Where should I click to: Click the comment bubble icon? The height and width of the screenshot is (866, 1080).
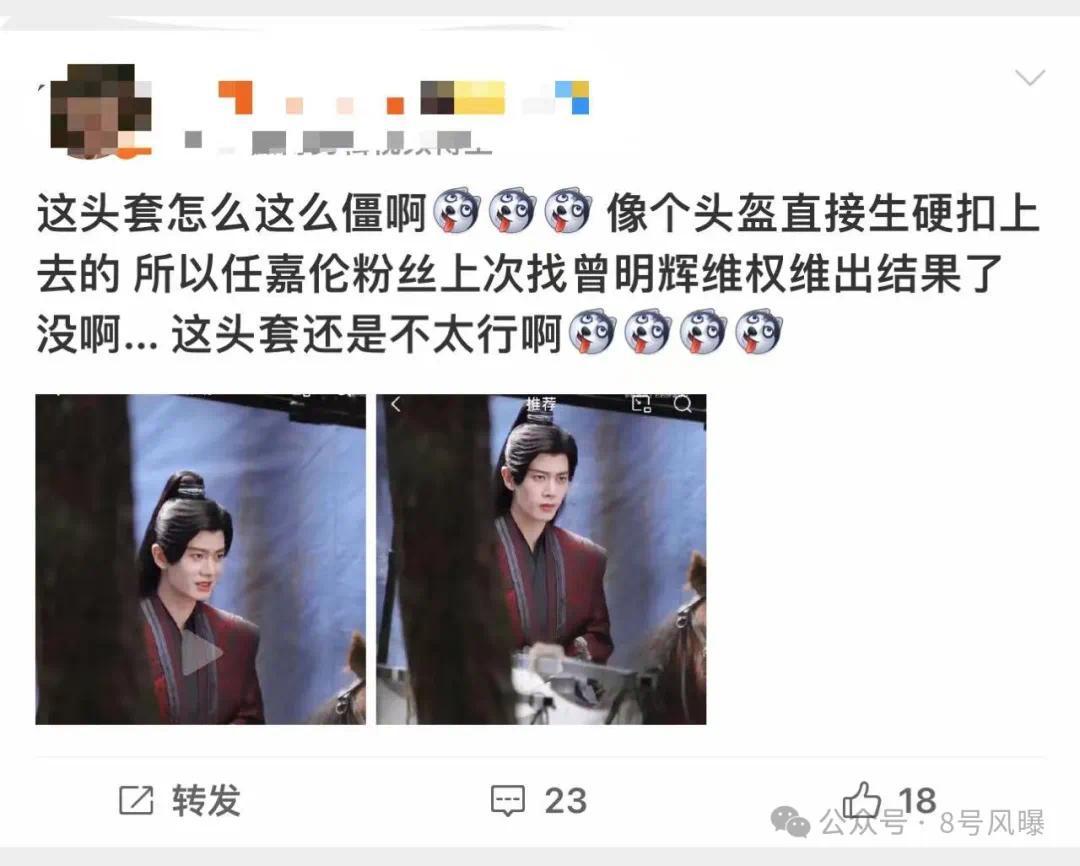(x=508, y=801)
